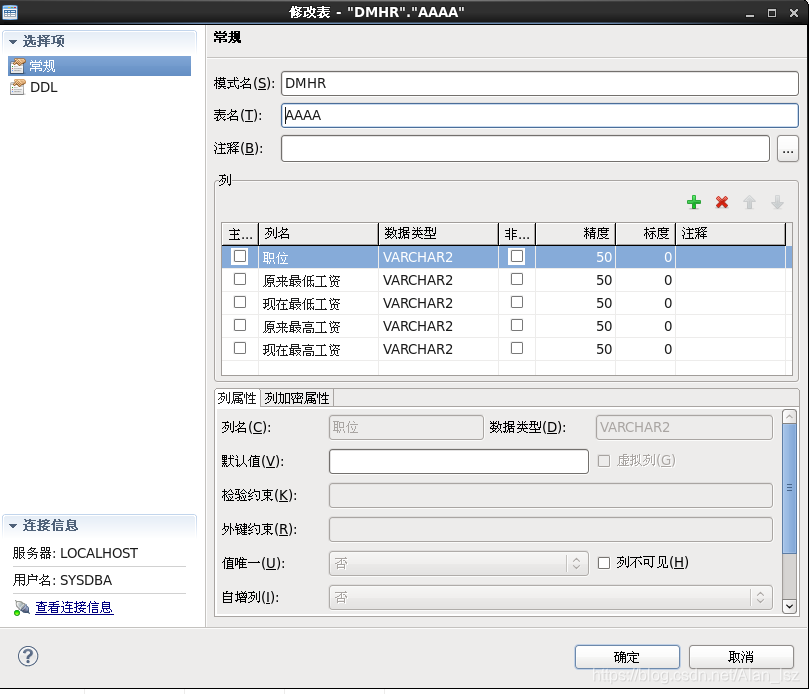809x694 pixels.
Task: Switch to the 列加密属性 tab
Action: point(297,398)
